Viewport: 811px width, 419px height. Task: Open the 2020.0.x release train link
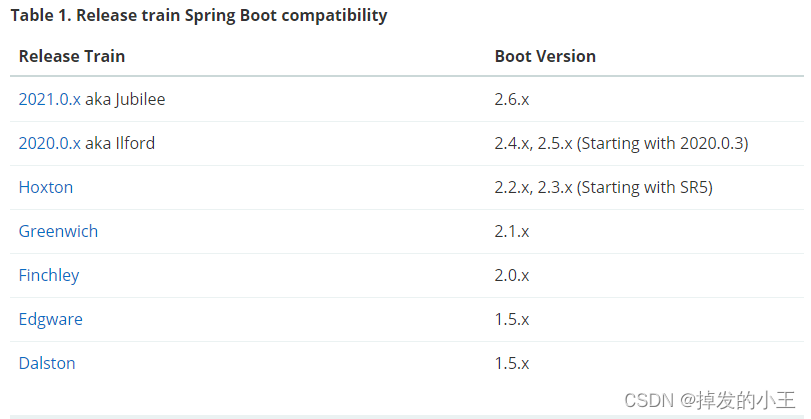pos(49,143)
